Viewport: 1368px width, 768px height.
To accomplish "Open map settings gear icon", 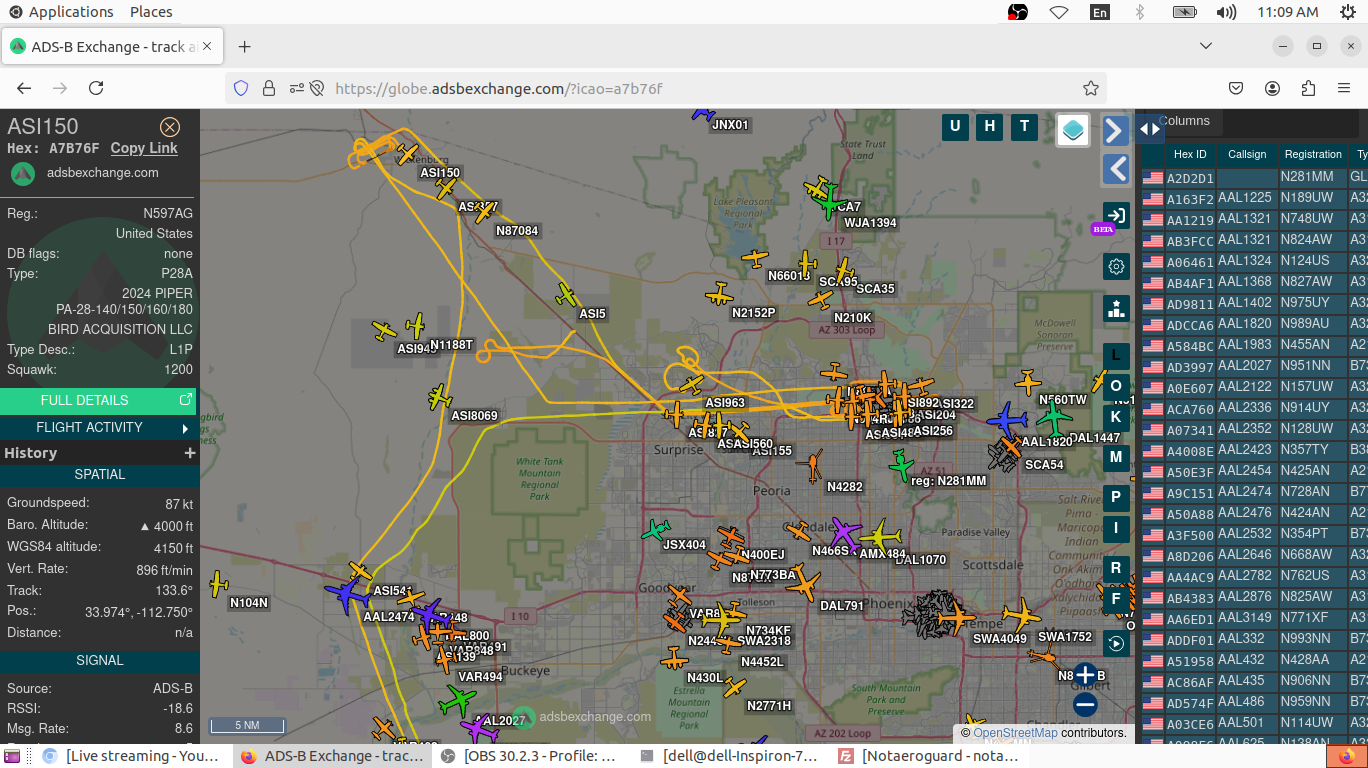I will [x=1116, y=266].
